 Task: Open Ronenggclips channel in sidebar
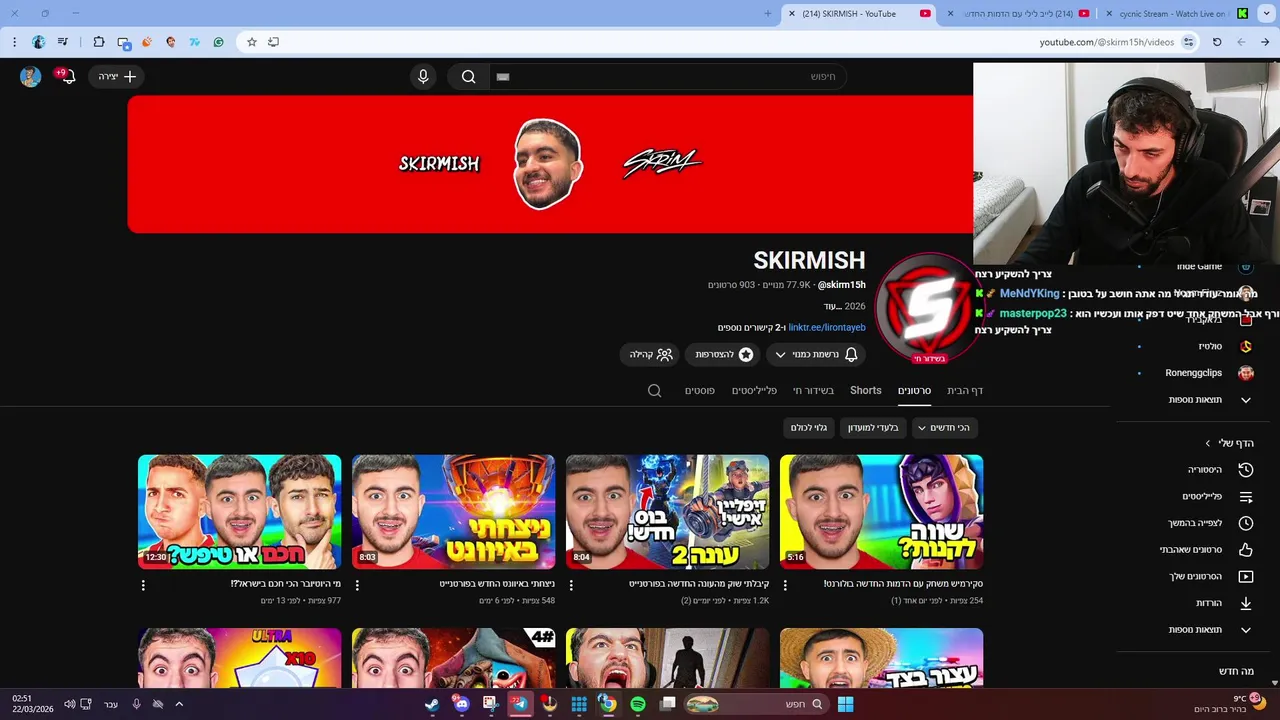1210,373
